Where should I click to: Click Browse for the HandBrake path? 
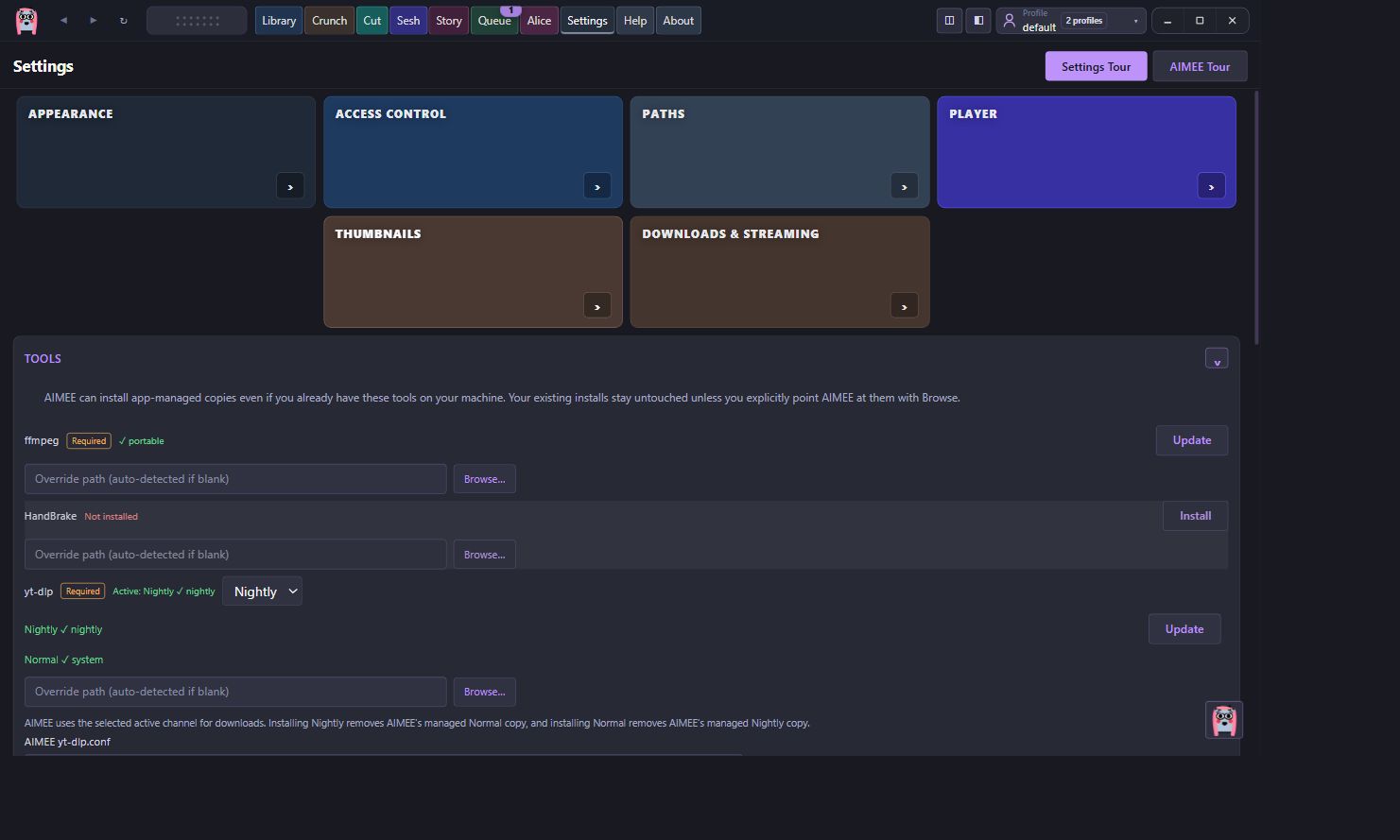[x=484, y=555]
